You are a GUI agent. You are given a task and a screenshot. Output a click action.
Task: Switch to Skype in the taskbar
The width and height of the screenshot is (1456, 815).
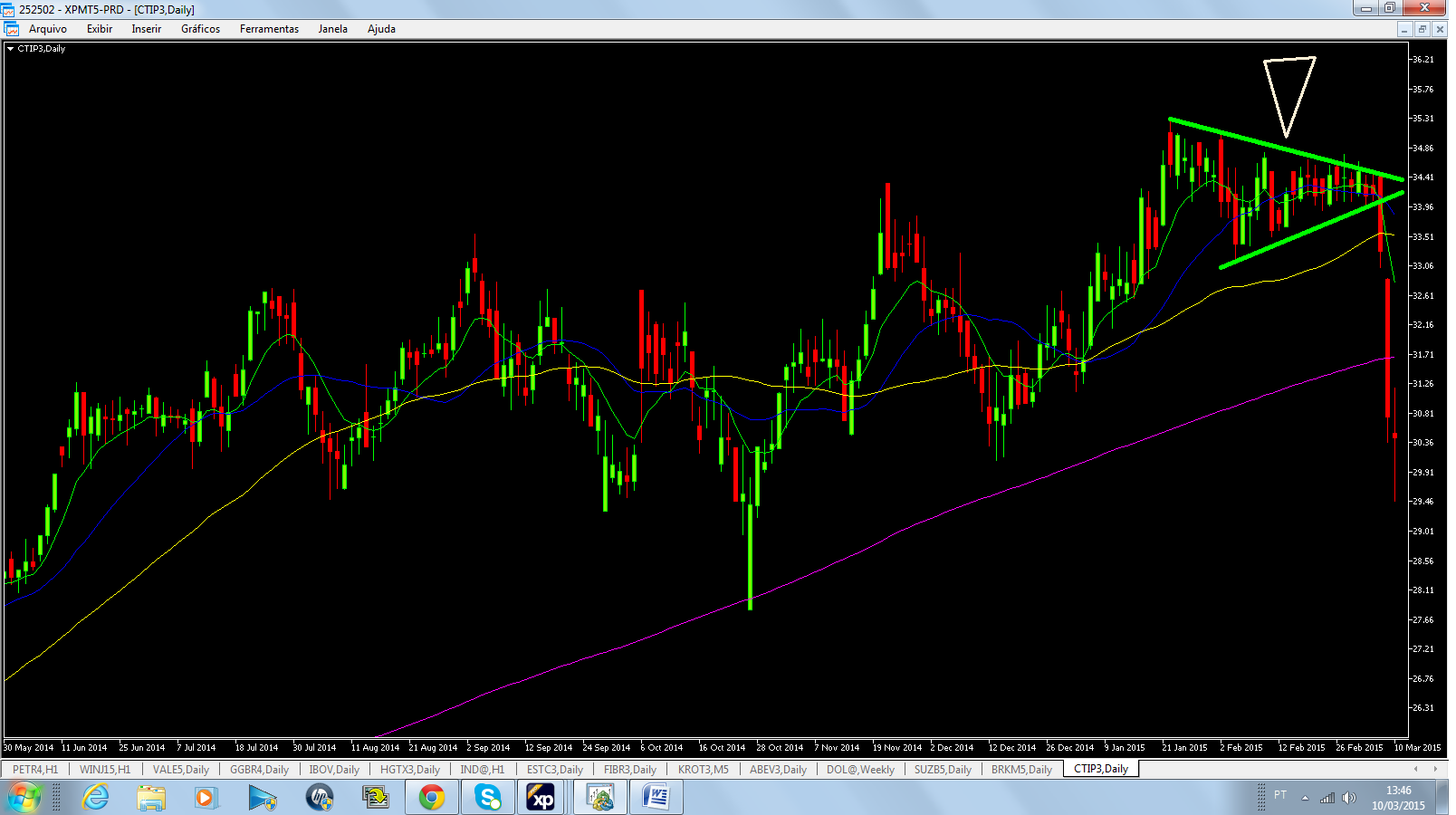point(488,797)
